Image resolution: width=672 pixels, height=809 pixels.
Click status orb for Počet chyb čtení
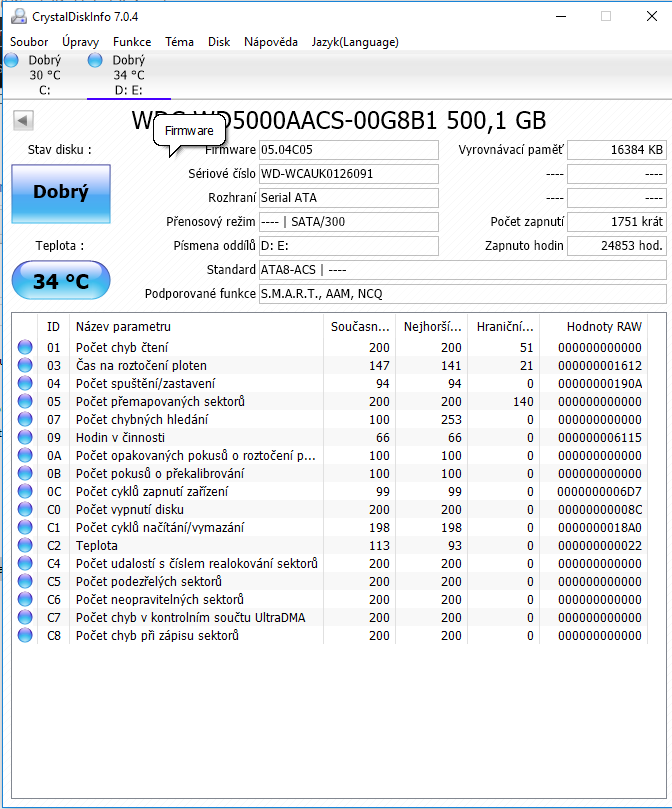point(25,348)
